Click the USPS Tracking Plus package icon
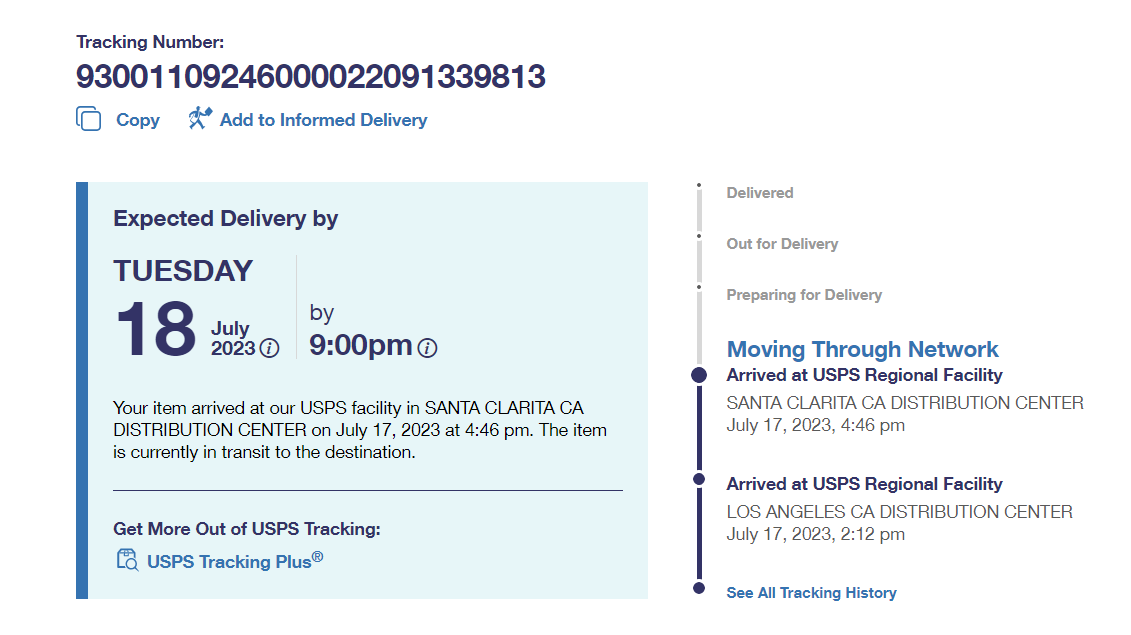The height and width of the screenshot is (635, 1131). (x=127, y=560)
